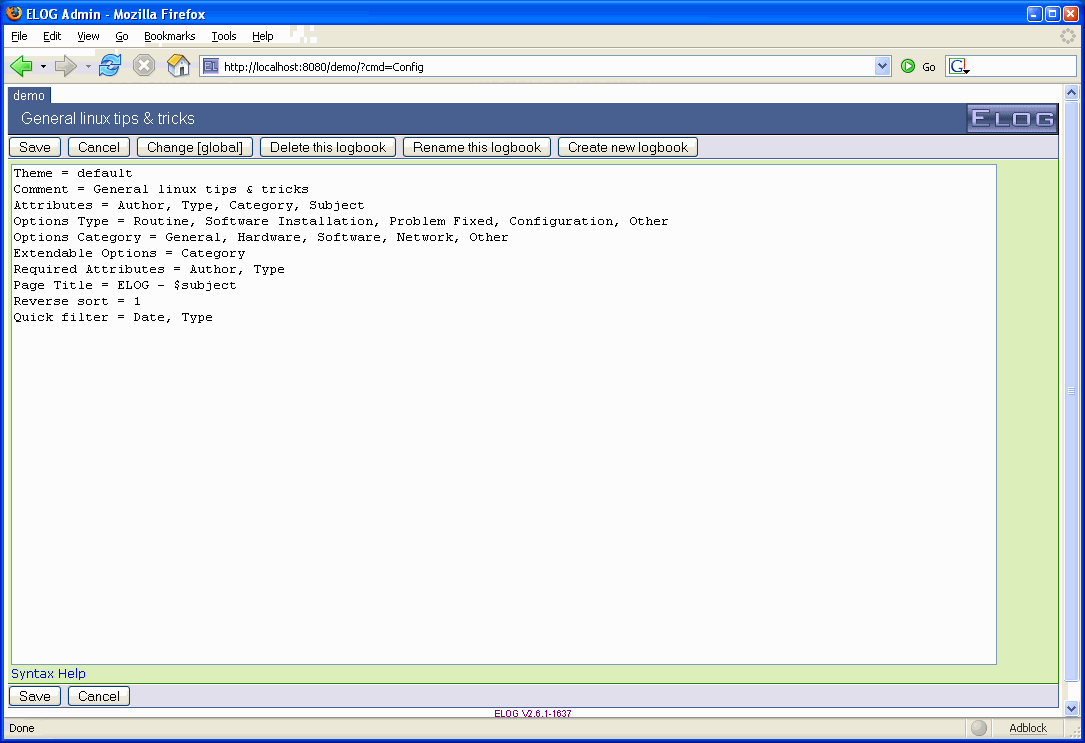Screen dimensions: 1085x743
Task: Click the 'Options Type = Routine' line
Action: point(340,221)
